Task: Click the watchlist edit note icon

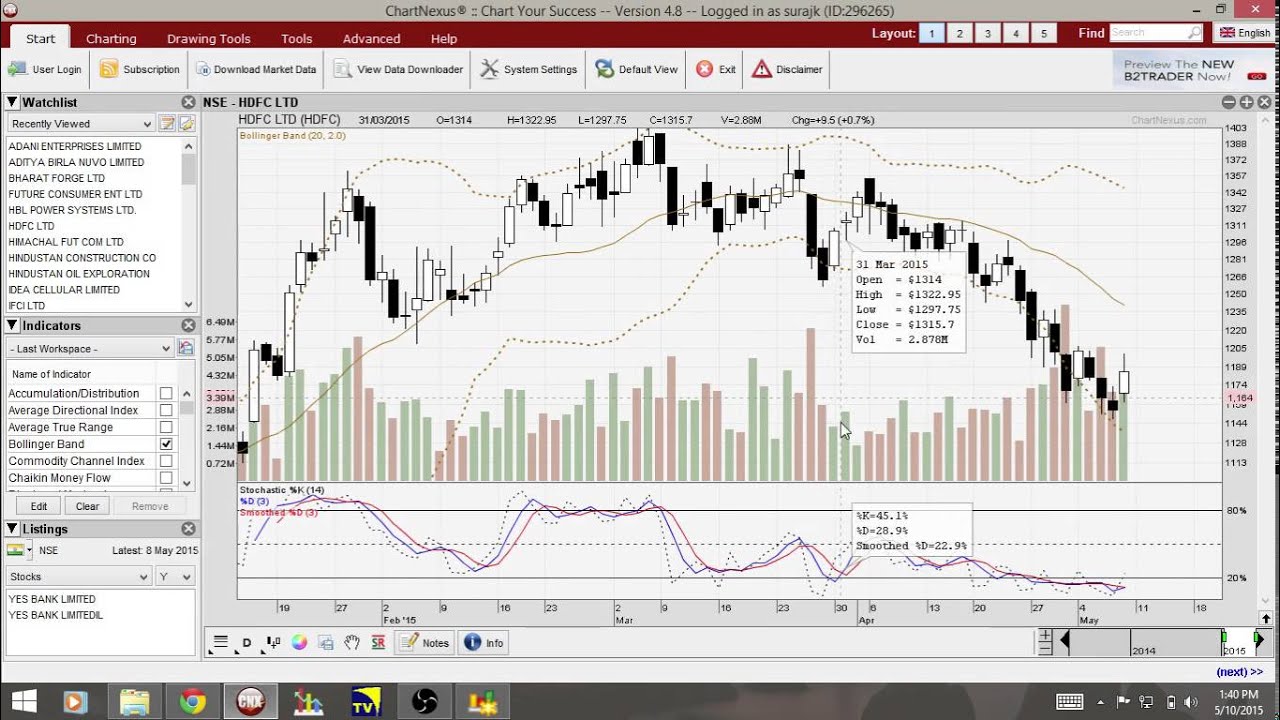Action: [x=168, y=124]
